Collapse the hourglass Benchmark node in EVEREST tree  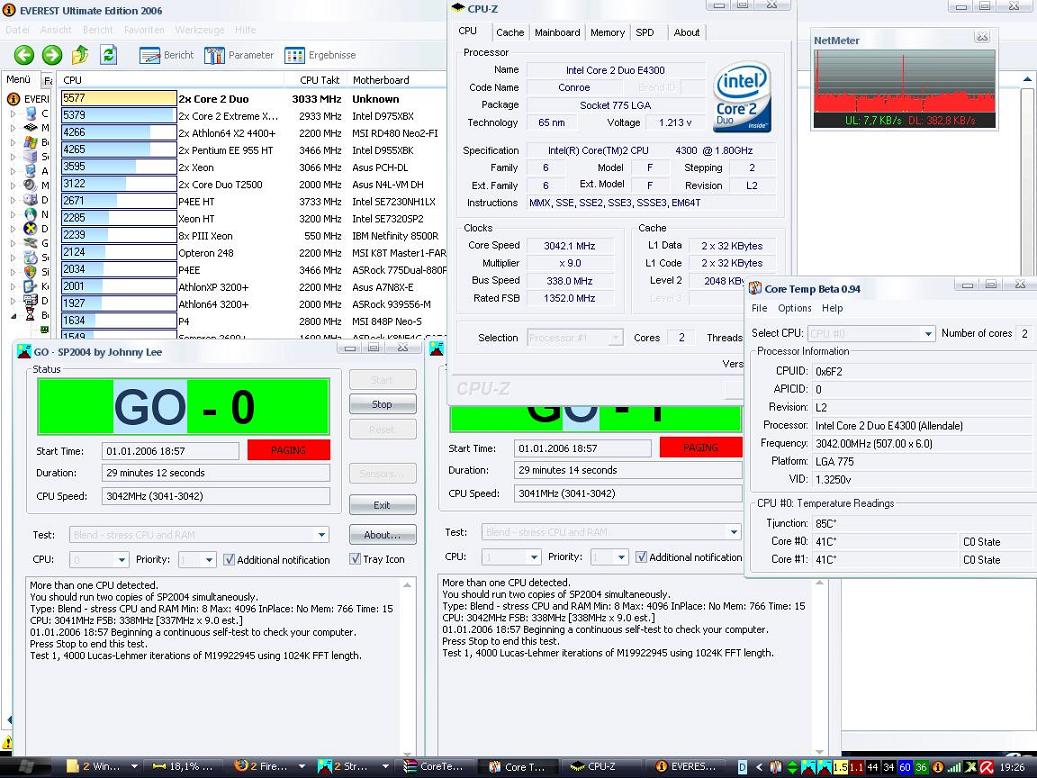click(13, 316)
